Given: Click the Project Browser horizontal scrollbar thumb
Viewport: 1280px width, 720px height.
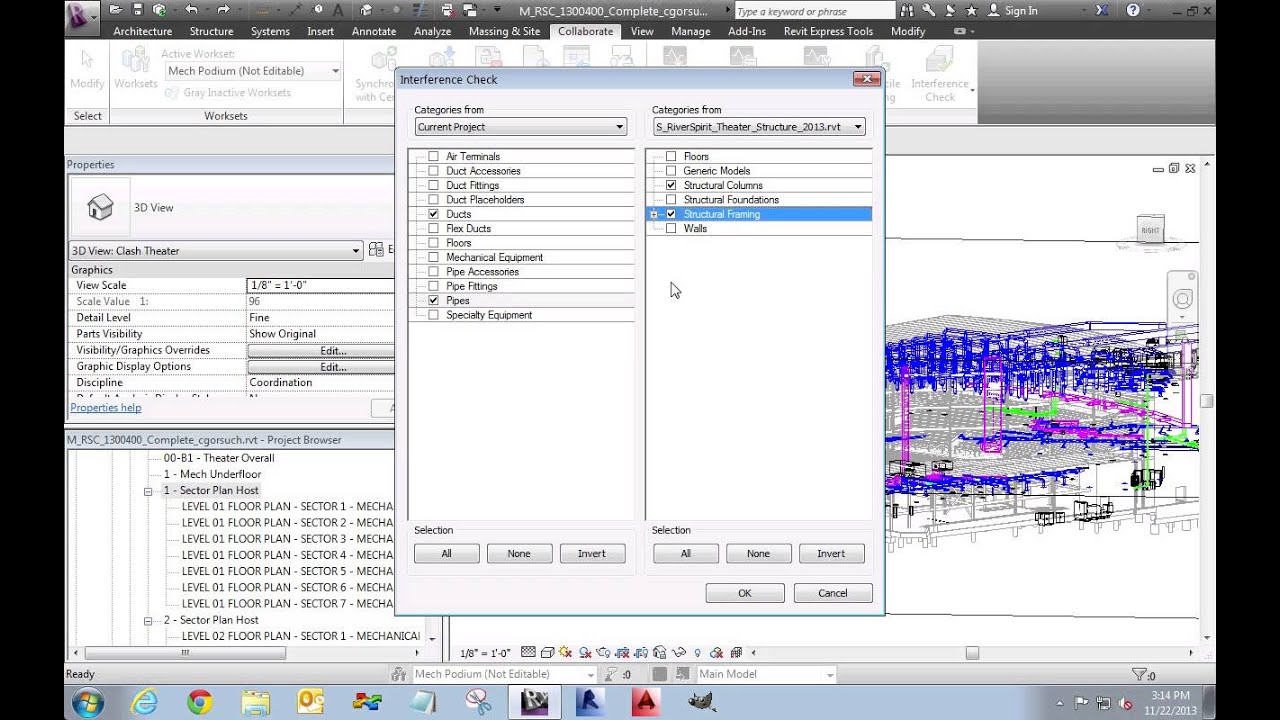Looking at the screenshot, I should point(184,652).
